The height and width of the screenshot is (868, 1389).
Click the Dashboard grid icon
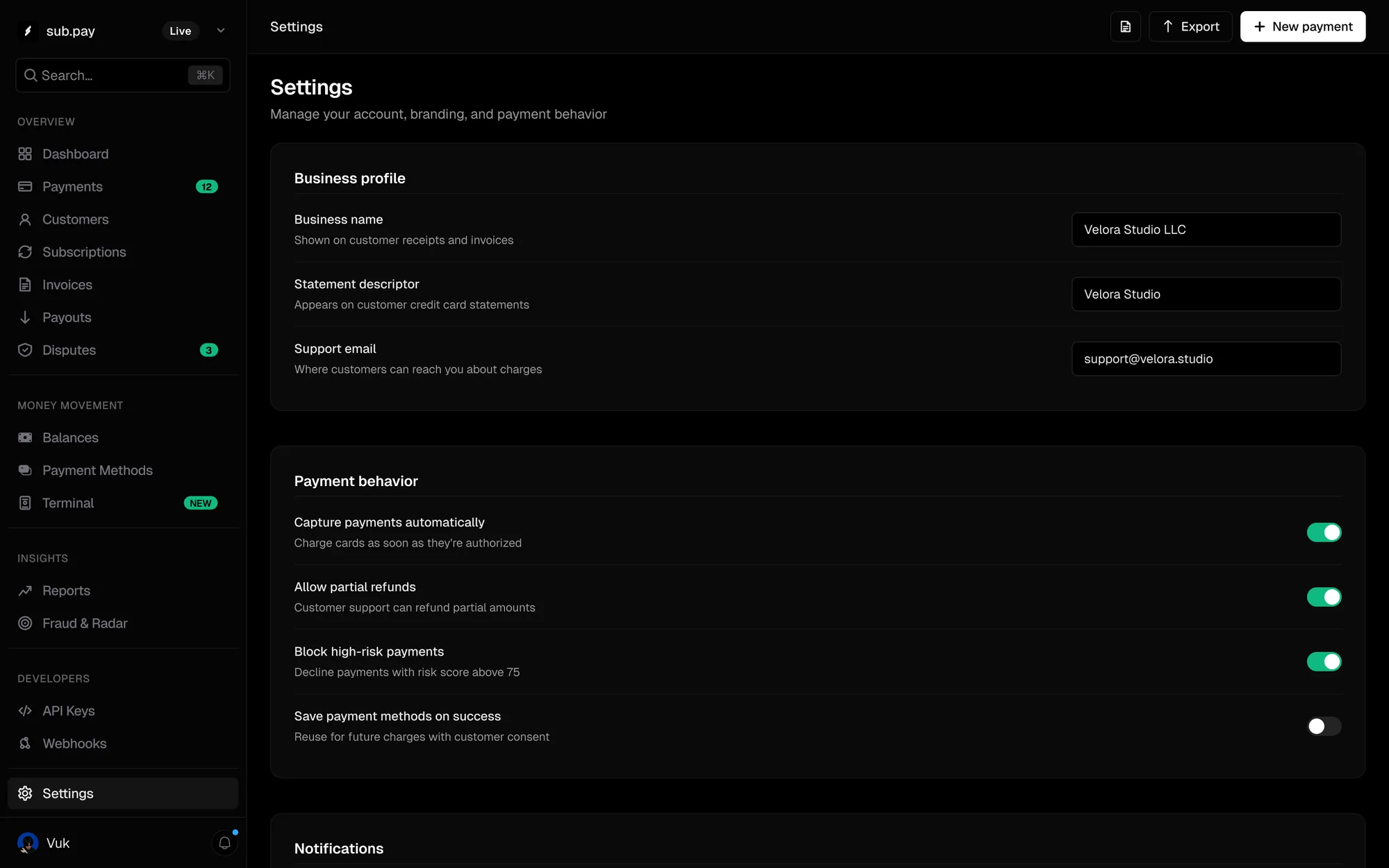point(25,154)
